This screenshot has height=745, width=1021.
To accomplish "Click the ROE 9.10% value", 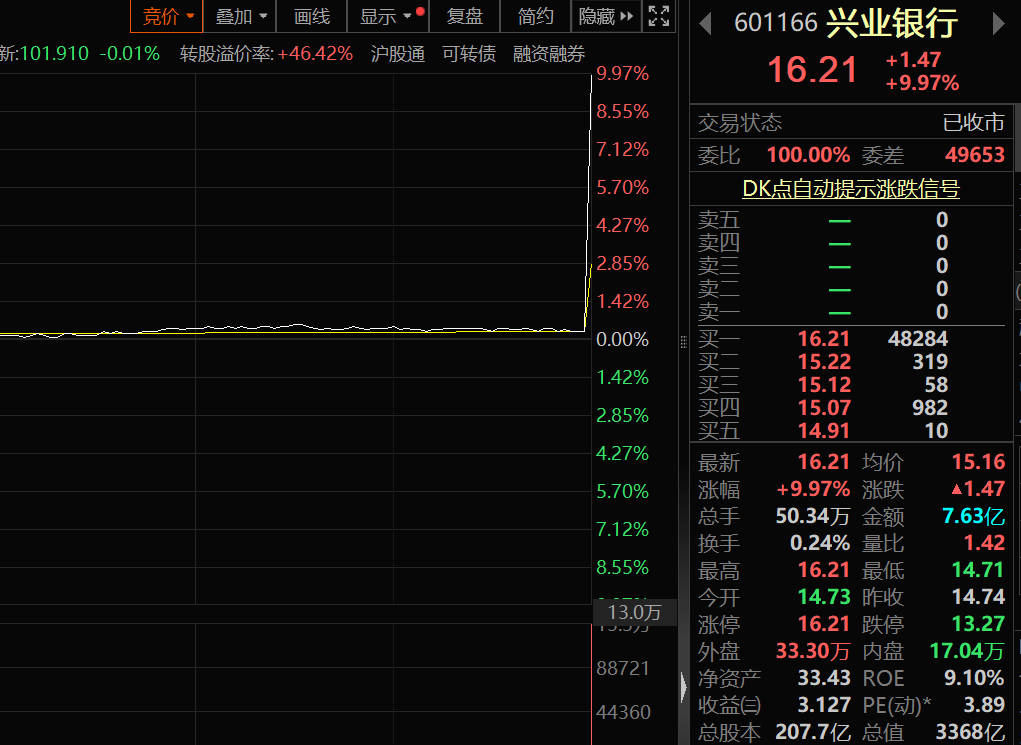I will coord(974,678).
